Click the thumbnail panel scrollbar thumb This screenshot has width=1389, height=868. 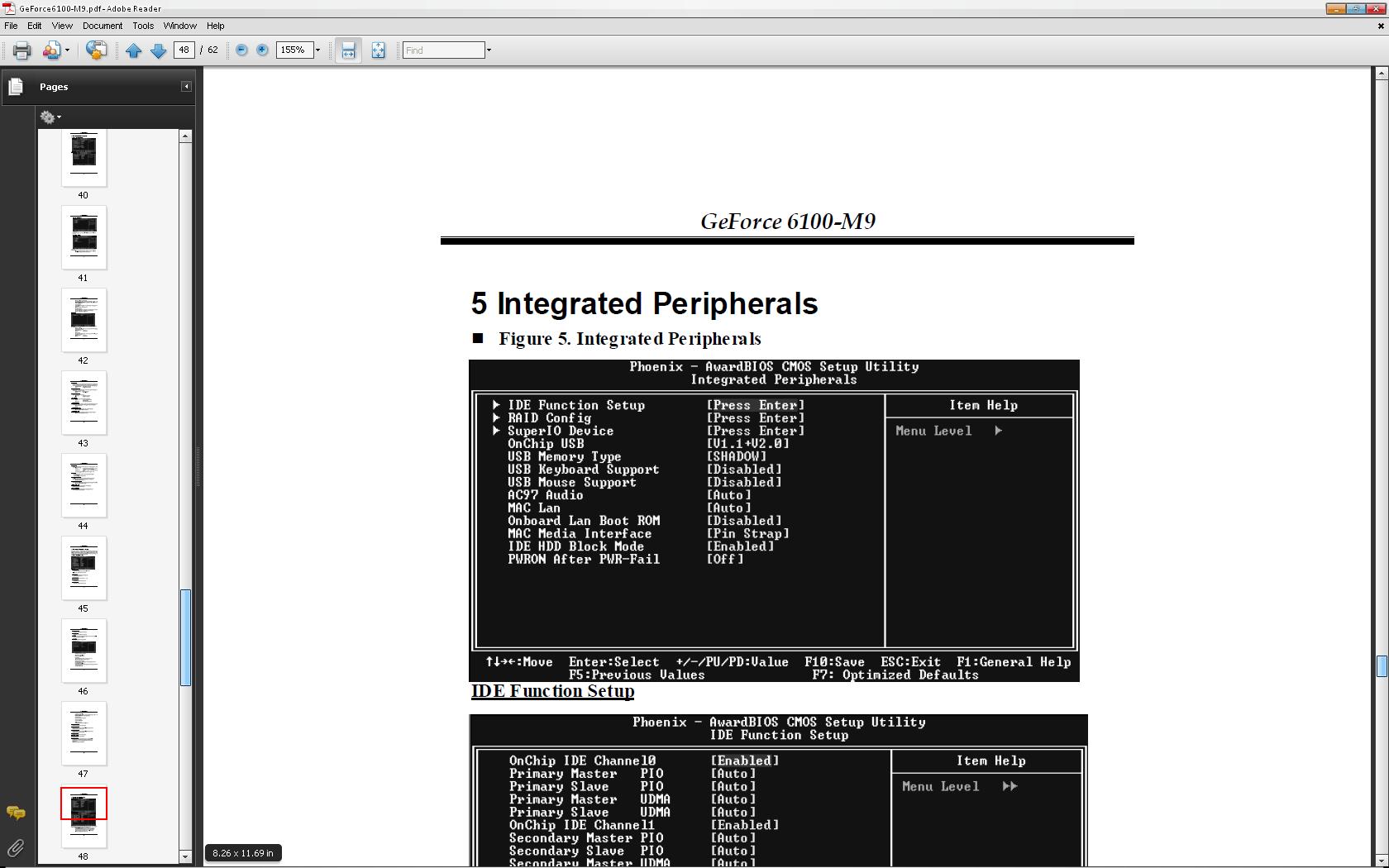[186, 637]
